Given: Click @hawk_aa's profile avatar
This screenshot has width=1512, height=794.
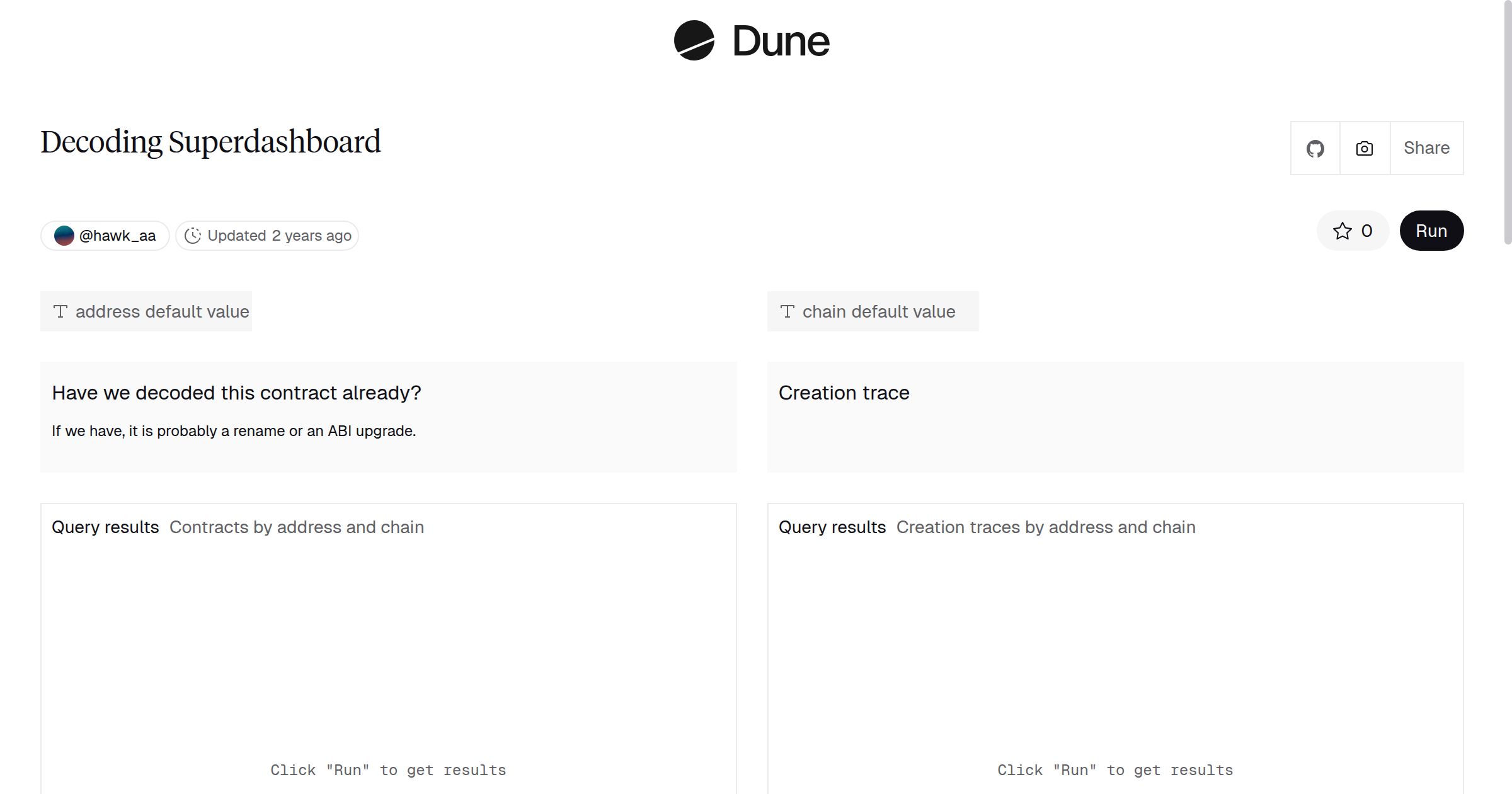Looking at the screenshot, I should coord(65,235).
